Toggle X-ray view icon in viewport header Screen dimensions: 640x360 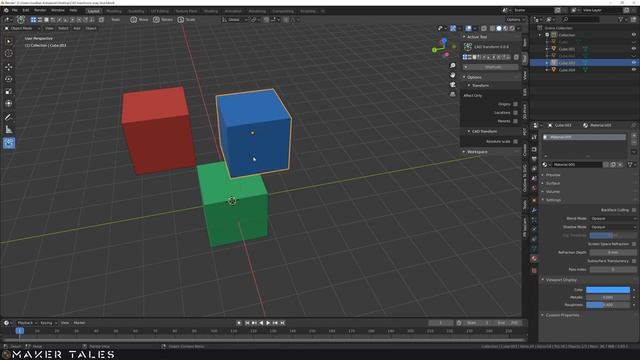coord(484,28)
